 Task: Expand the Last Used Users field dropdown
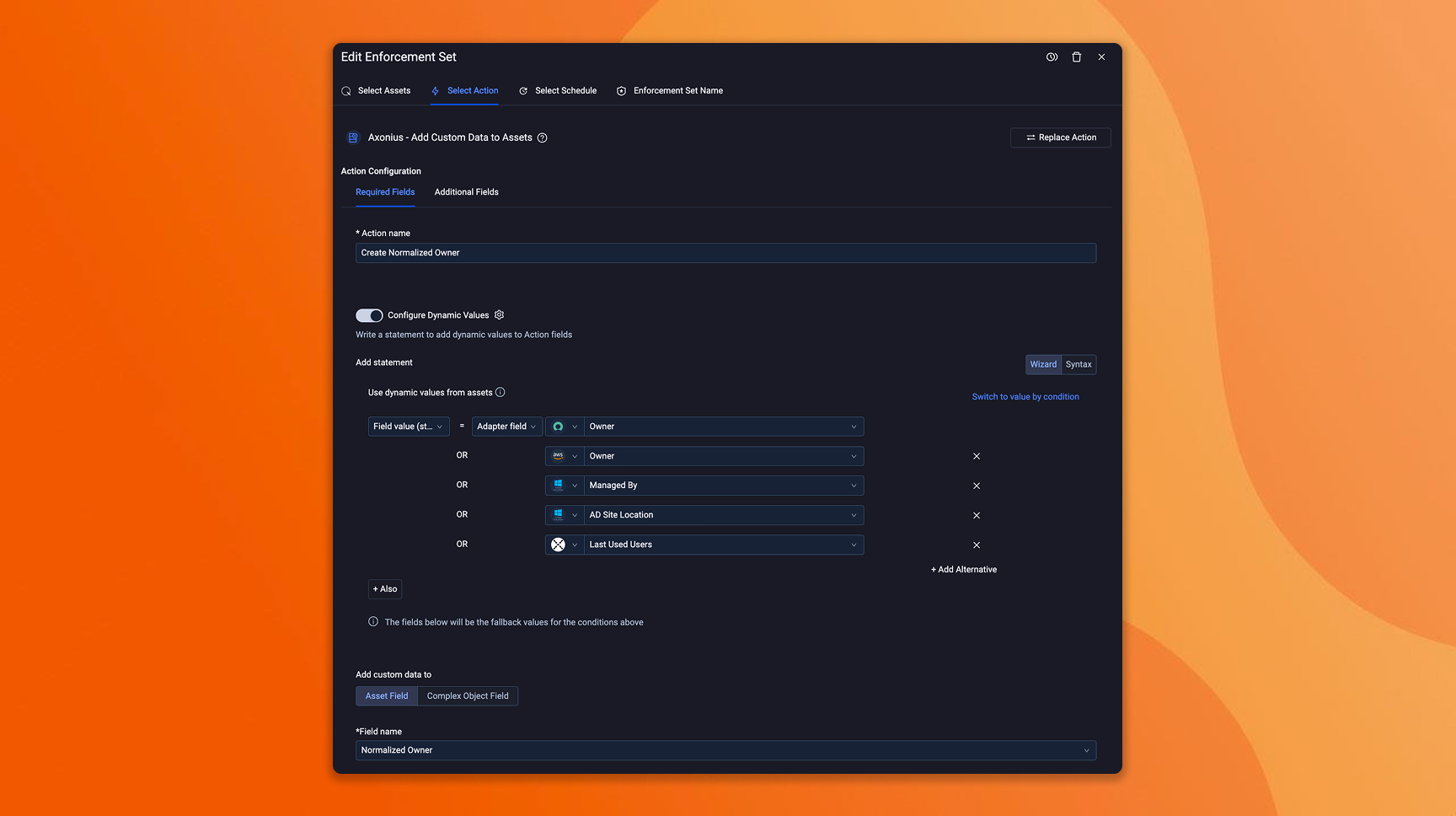(x=724, y=545)
